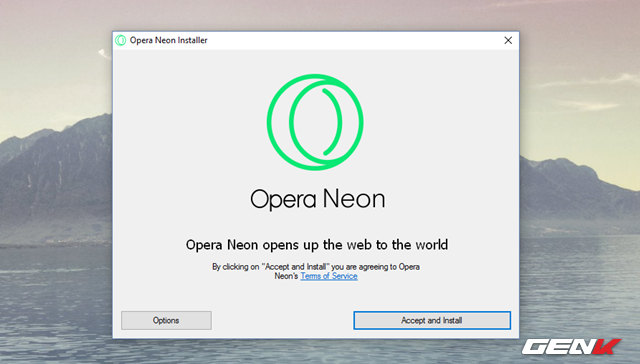Viewport: 640px width, 364px height.
Task: Open the Terms of Service link
Action: point(329,276)
